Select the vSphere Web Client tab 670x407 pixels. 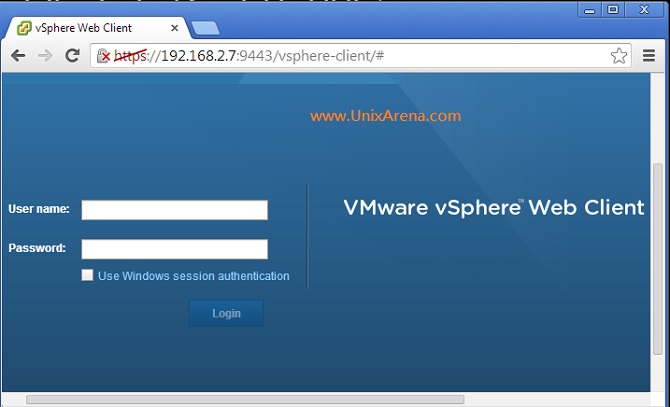tap(96, 28)
